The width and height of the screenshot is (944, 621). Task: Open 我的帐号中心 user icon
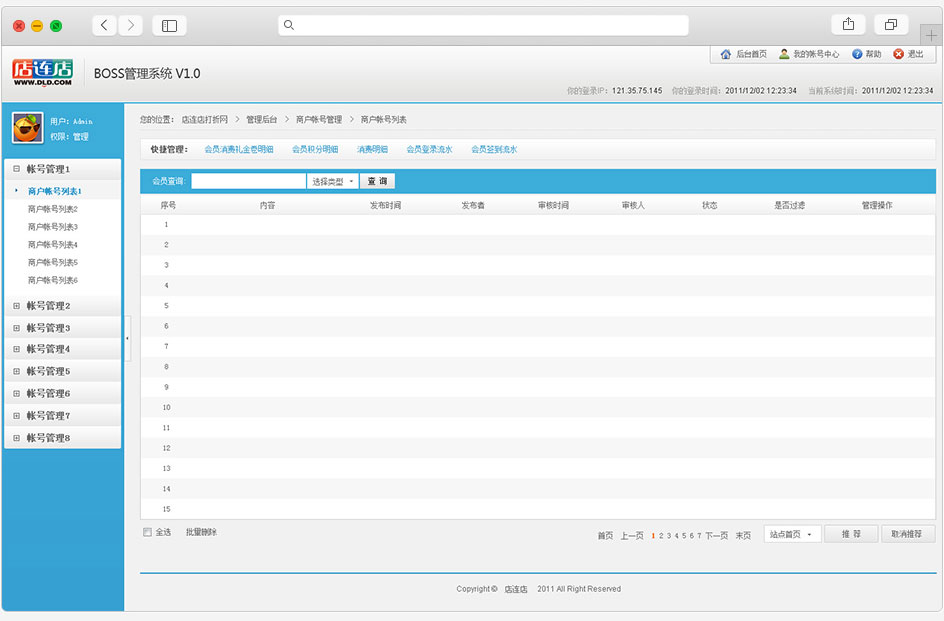pos(785,54)
